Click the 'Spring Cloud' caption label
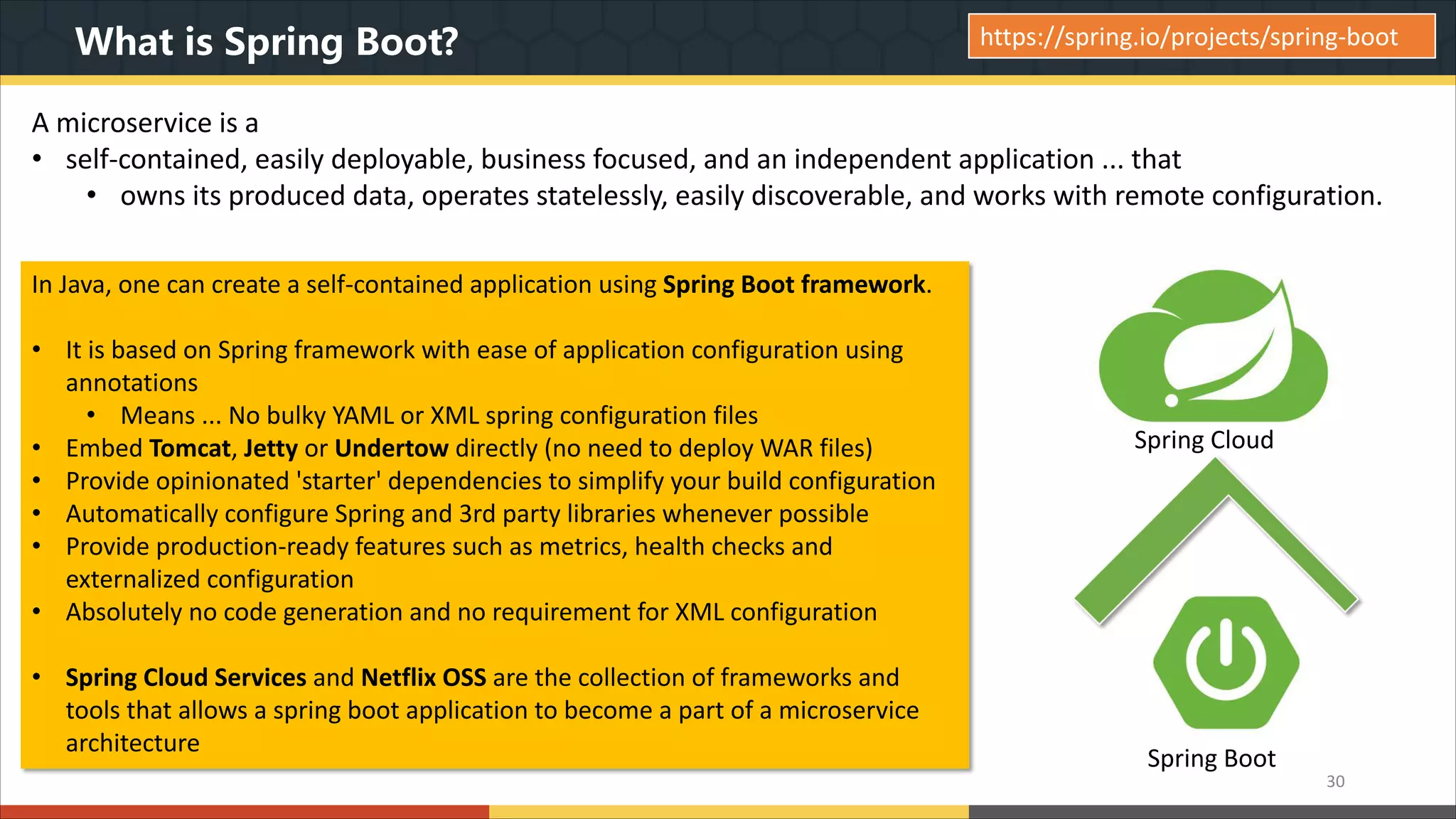 click(1203, 440)
